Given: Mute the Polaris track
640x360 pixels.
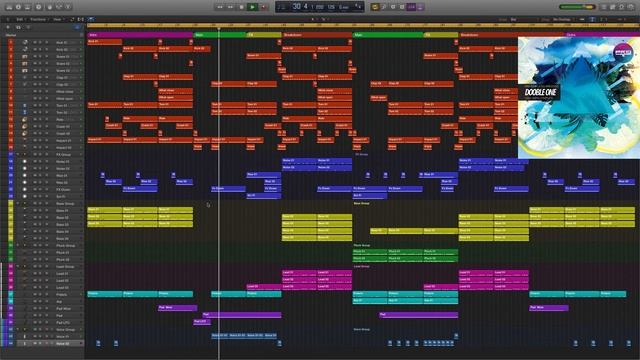Looking at the screenshot, I should [x=35, y=294].
